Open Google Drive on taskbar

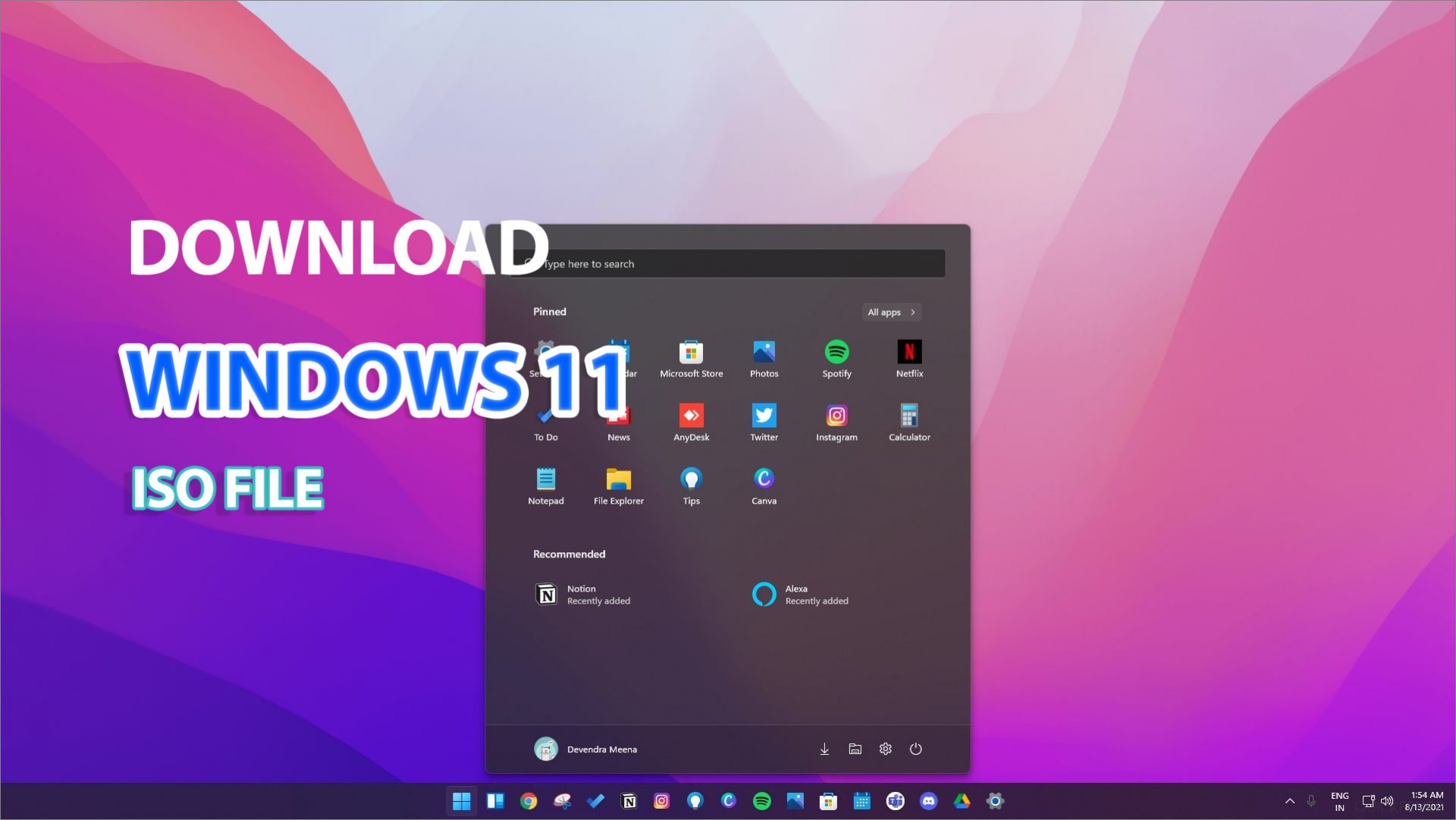click(x=962, y=801)
